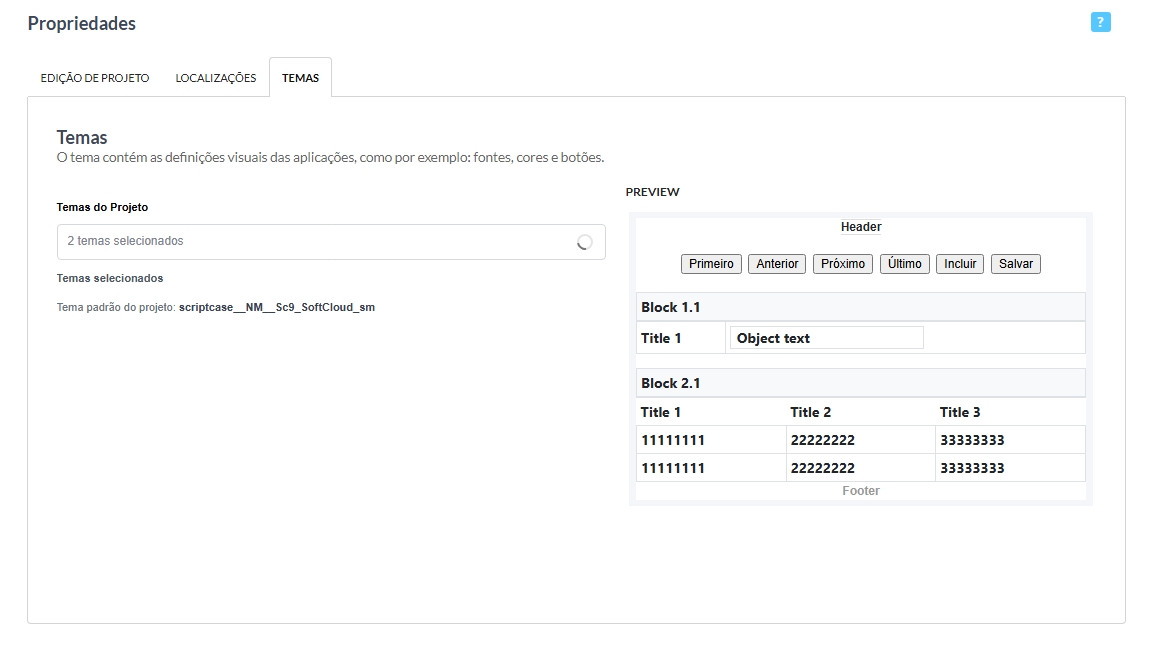Open the Temas do Projeto dropdown
Viewport: 1152px width, 652px height.
click(x=331, y=242)
